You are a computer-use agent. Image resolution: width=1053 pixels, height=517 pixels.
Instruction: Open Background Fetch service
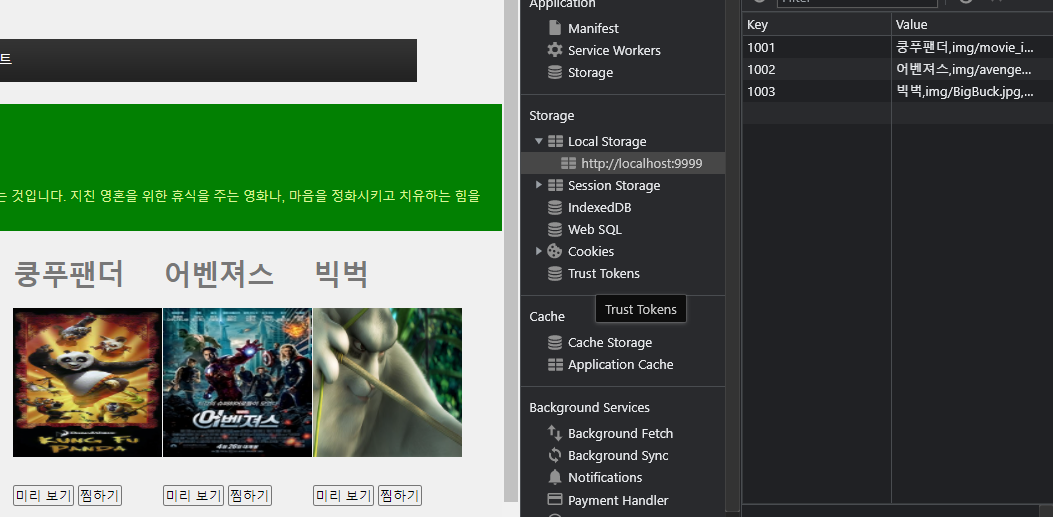[620, 434]
